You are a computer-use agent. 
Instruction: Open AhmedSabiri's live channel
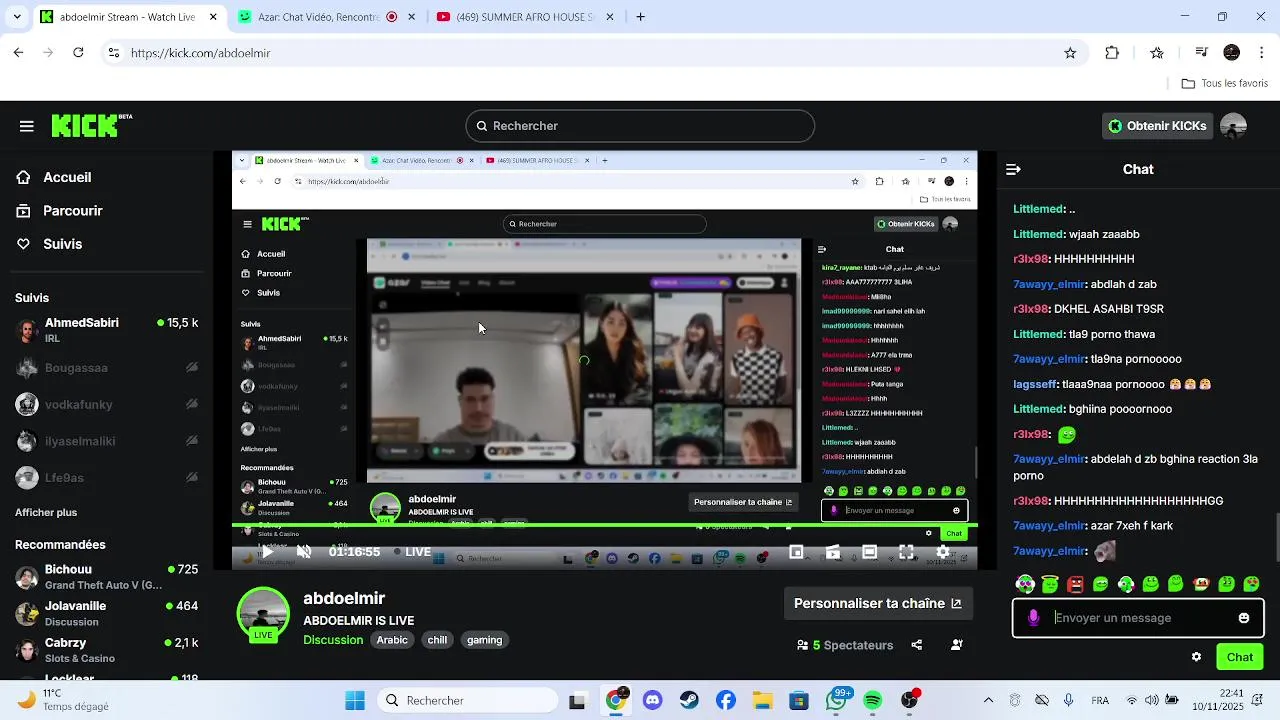108,330
